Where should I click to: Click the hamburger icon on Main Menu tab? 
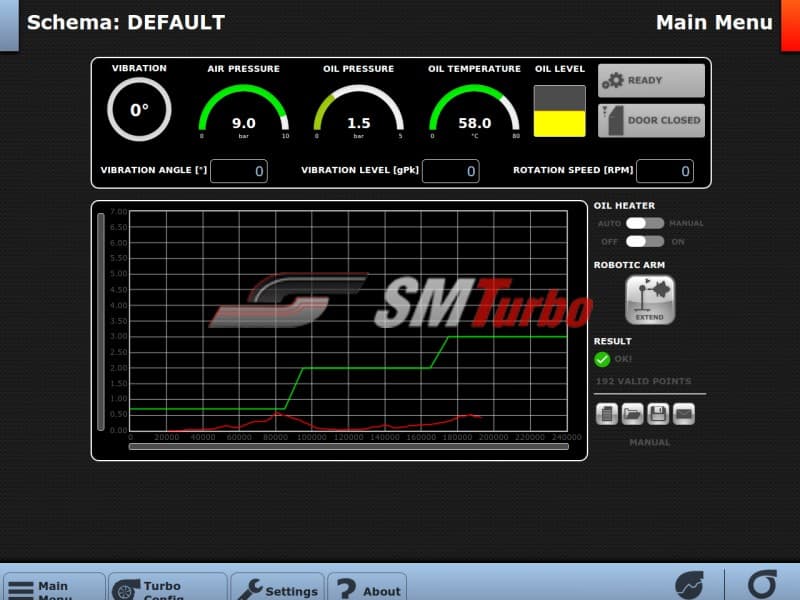[x=20, y=591]
